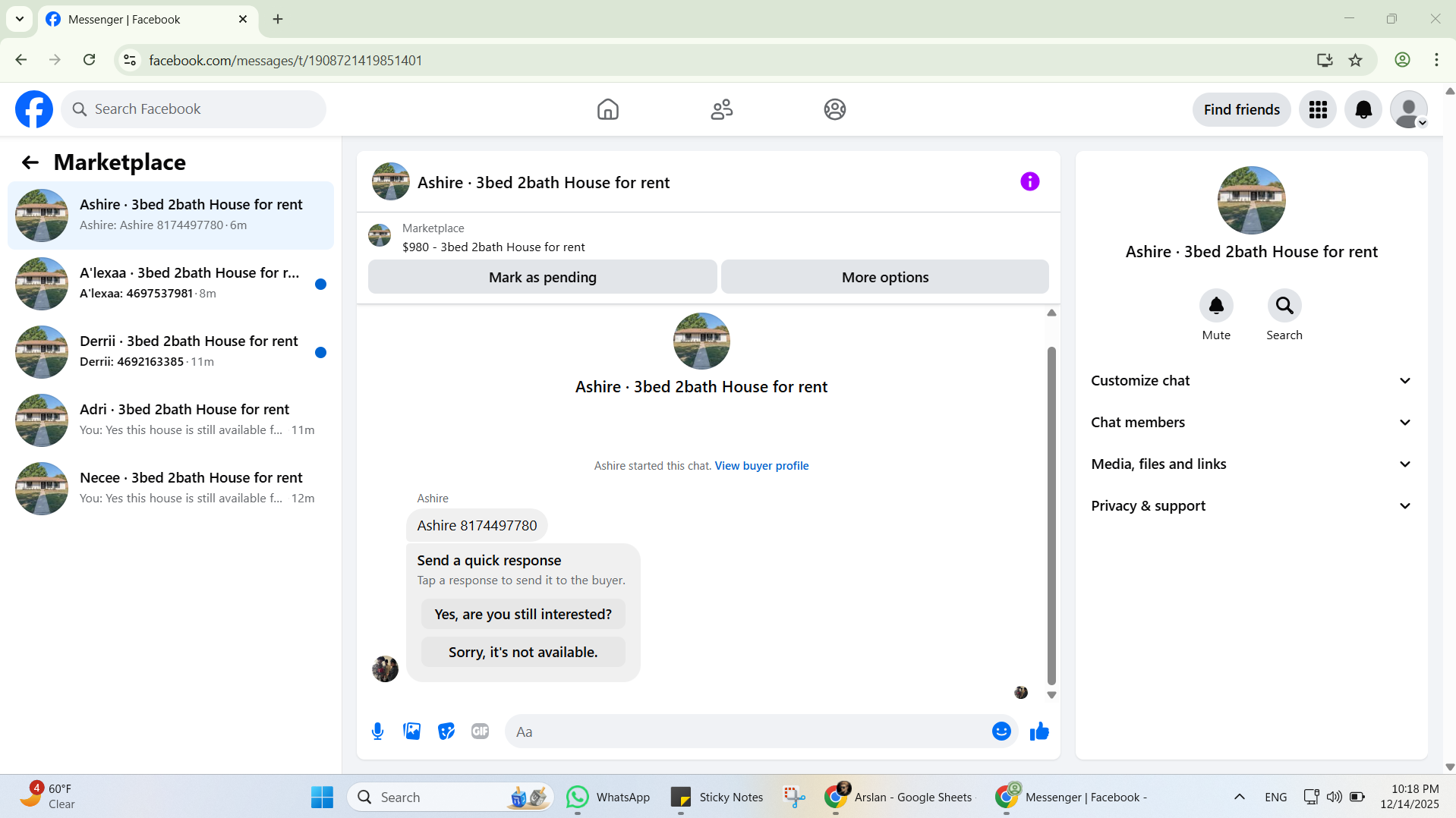Send 'Yes, are you still interested?' response
1456x818 pixels.
[x=523, y=614]
